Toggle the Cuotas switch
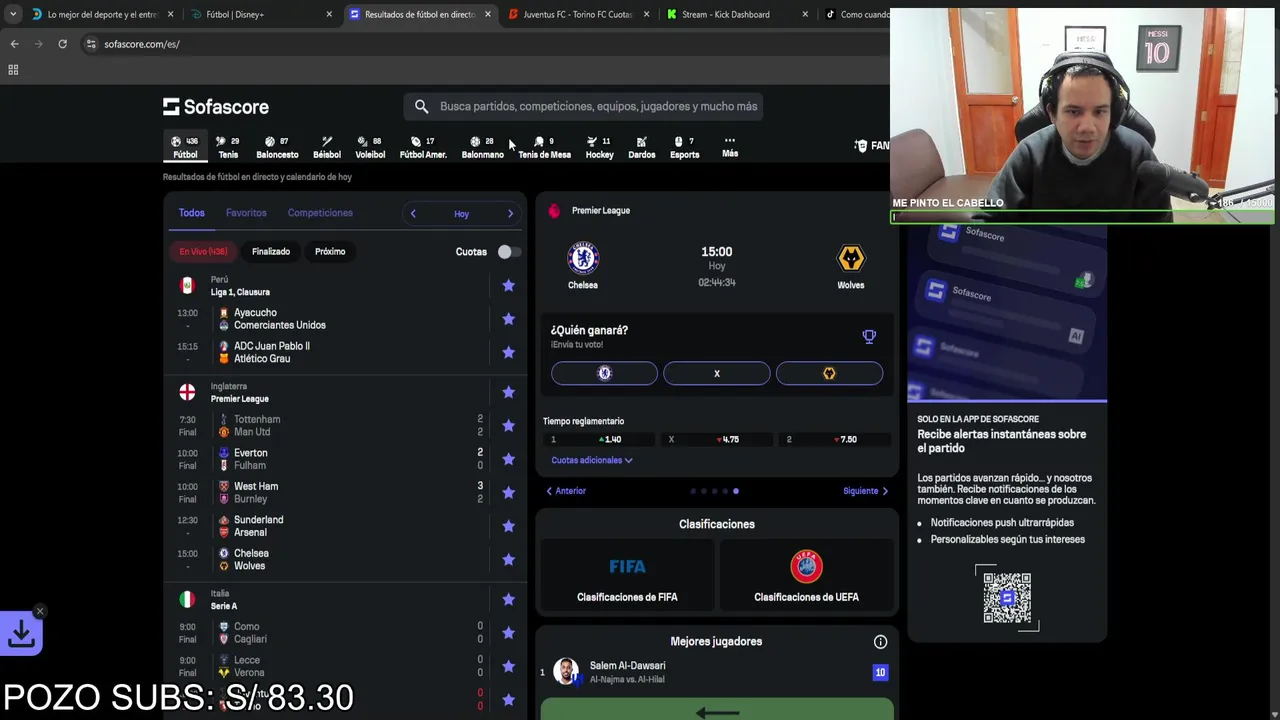Viewport: 1280px width, 720px height. [x=509, y=252]
